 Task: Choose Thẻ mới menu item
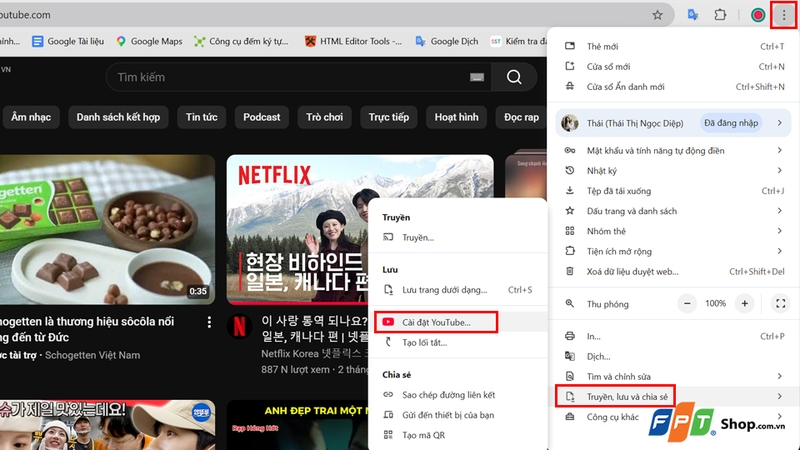[x=673, y=46]
